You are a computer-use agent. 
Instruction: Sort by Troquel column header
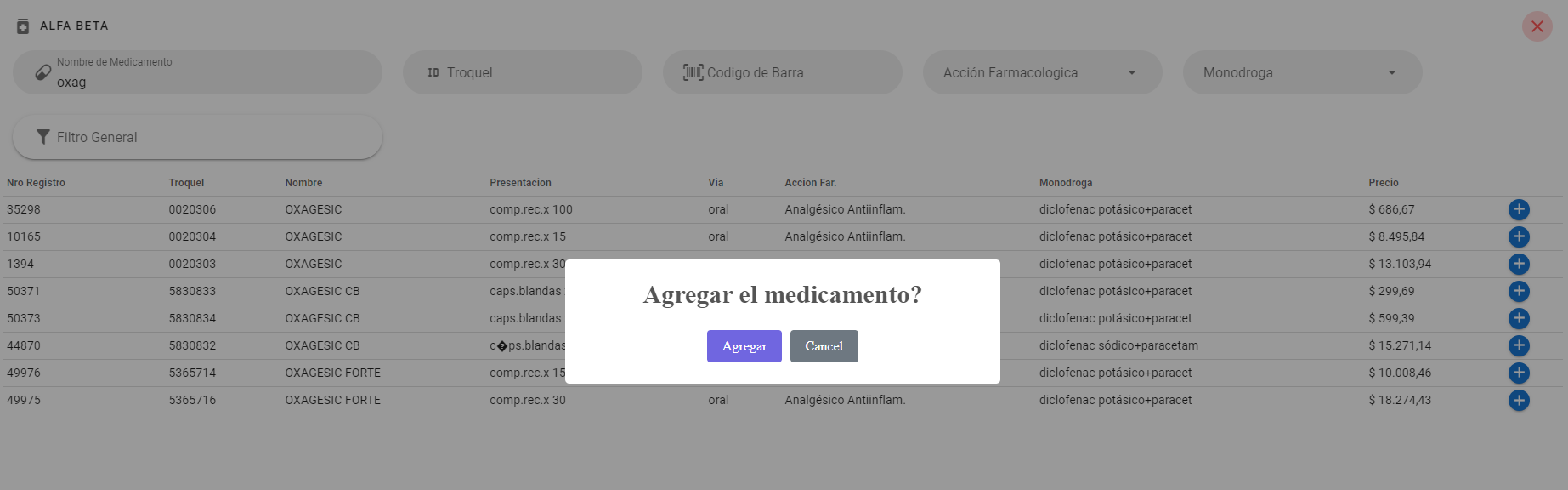pos(186,183)
